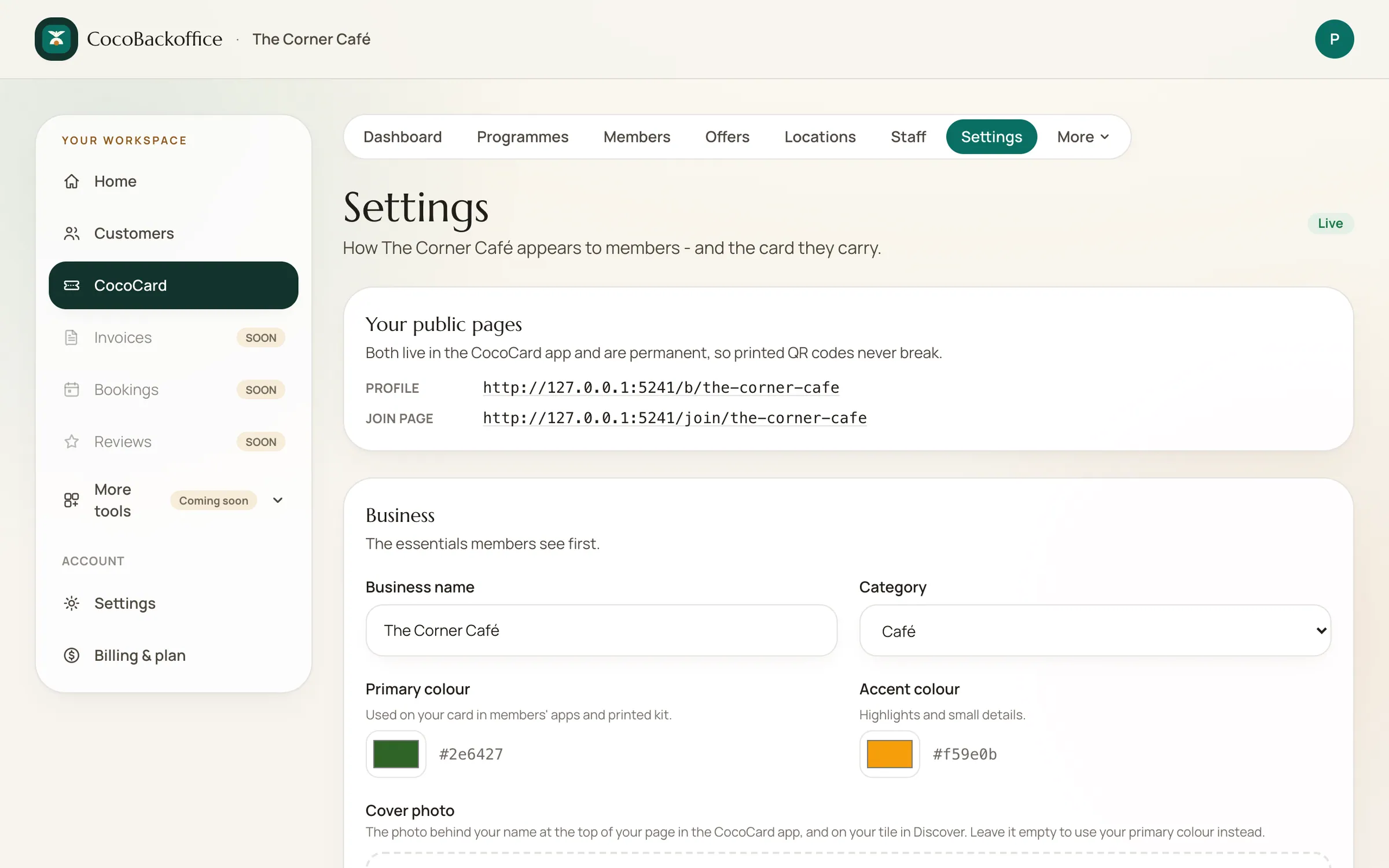The width and height of the screenshot is (1389, 868).
Task: Click the Live status badge
Action: 1330,223
